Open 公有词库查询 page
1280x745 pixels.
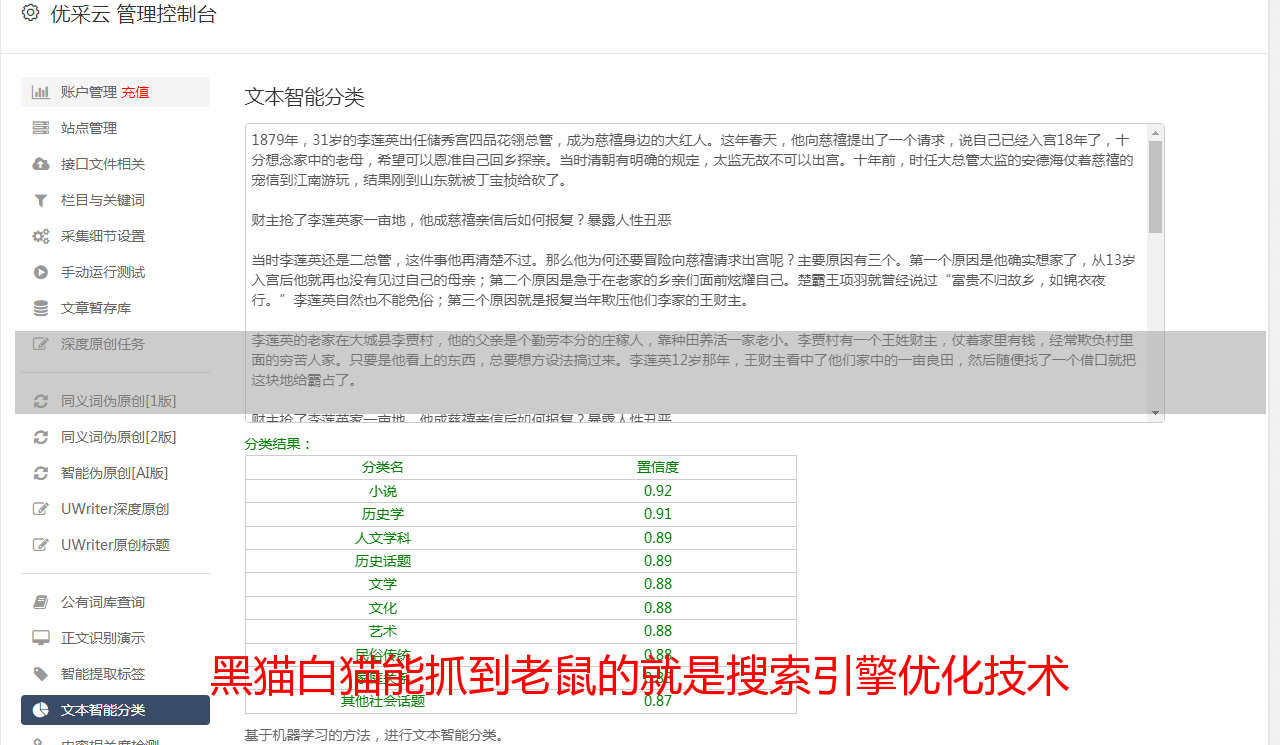pyautogui.click(x=115, y=602)
